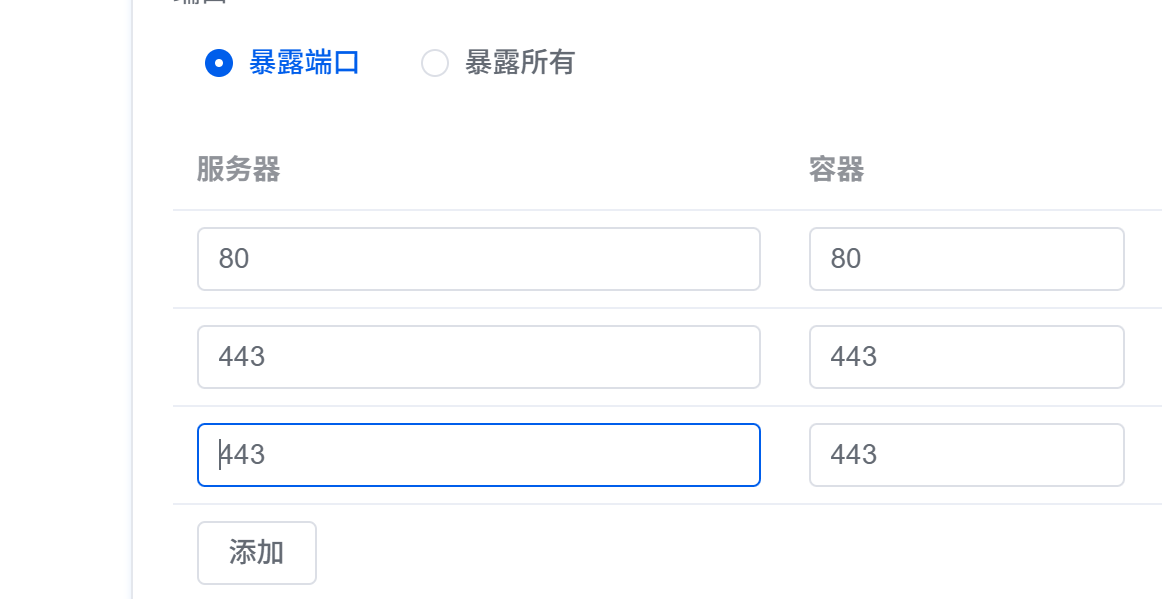Image resolution: width=1162 pixels, height=599 pixels.
Task: Switch to exposing all ports option
Action: pyautogui.click(x=435, y=63)
